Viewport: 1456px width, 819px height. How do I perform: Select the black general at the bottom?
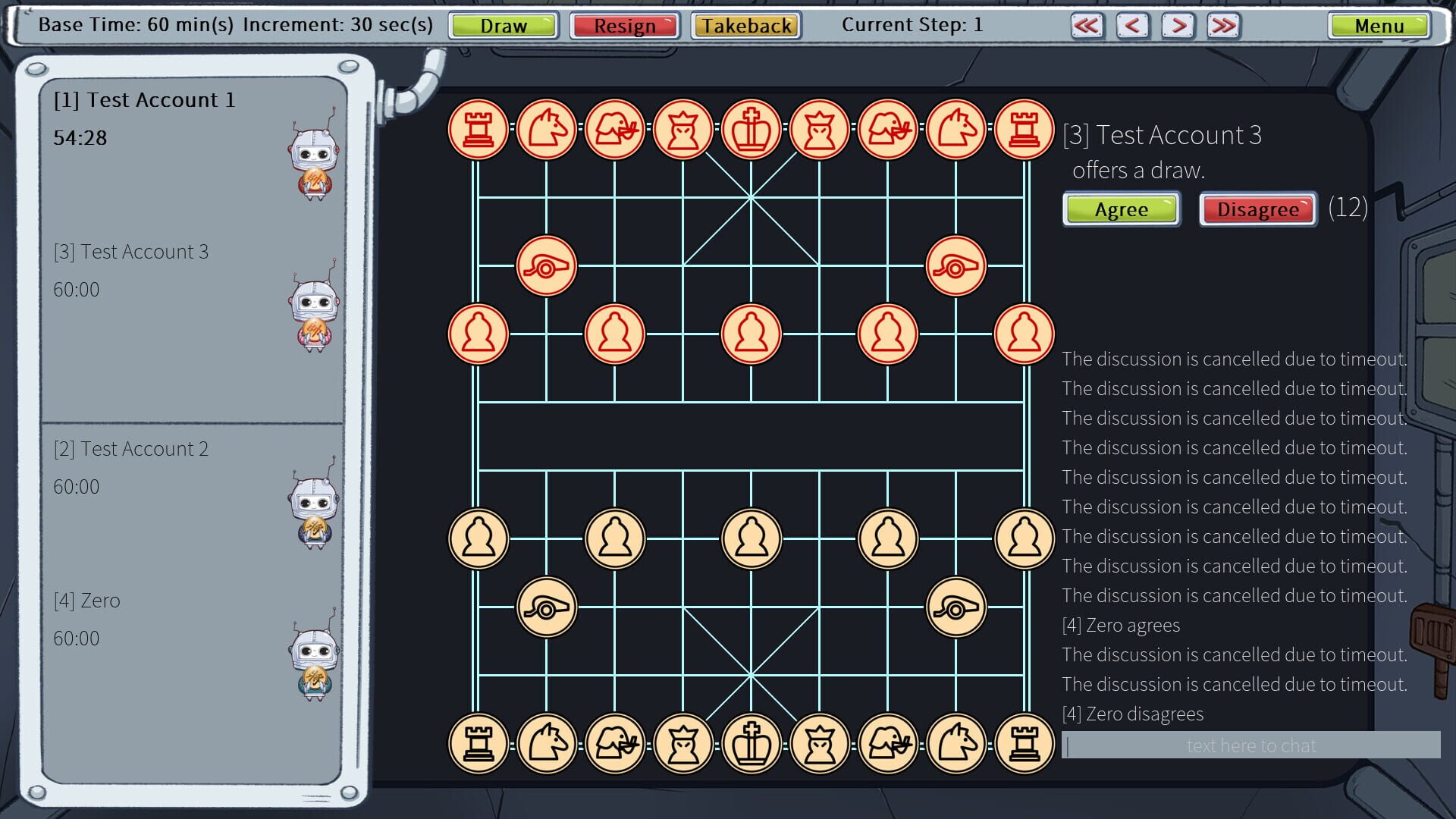(x=752, y=744)
